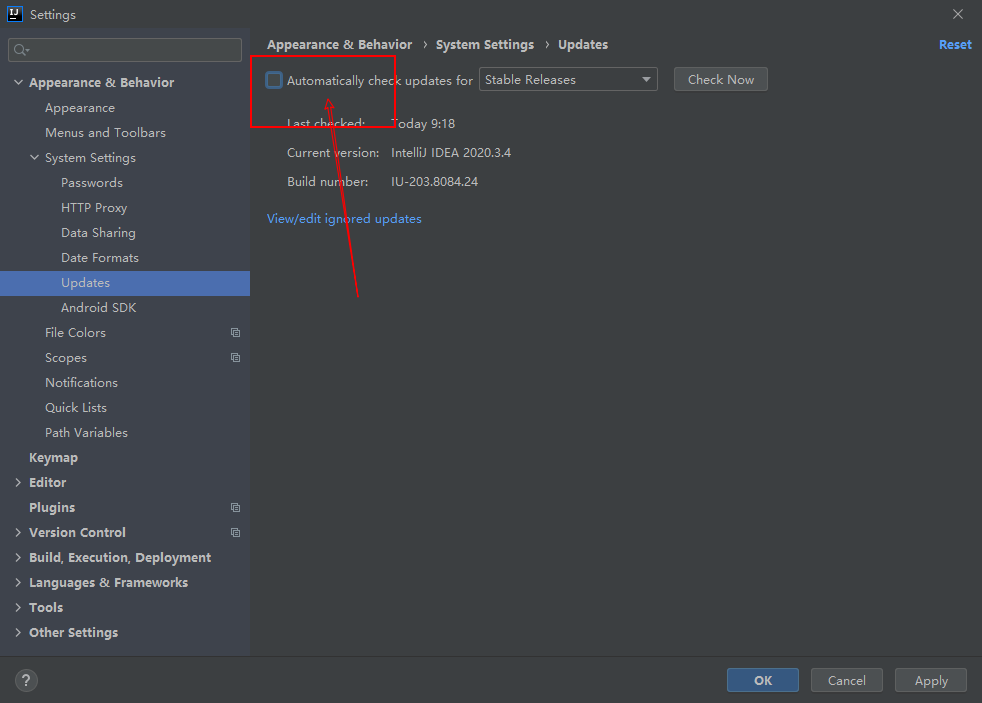
Task: Click the project-level icon beside Scopes
Action: click(235, 357)
